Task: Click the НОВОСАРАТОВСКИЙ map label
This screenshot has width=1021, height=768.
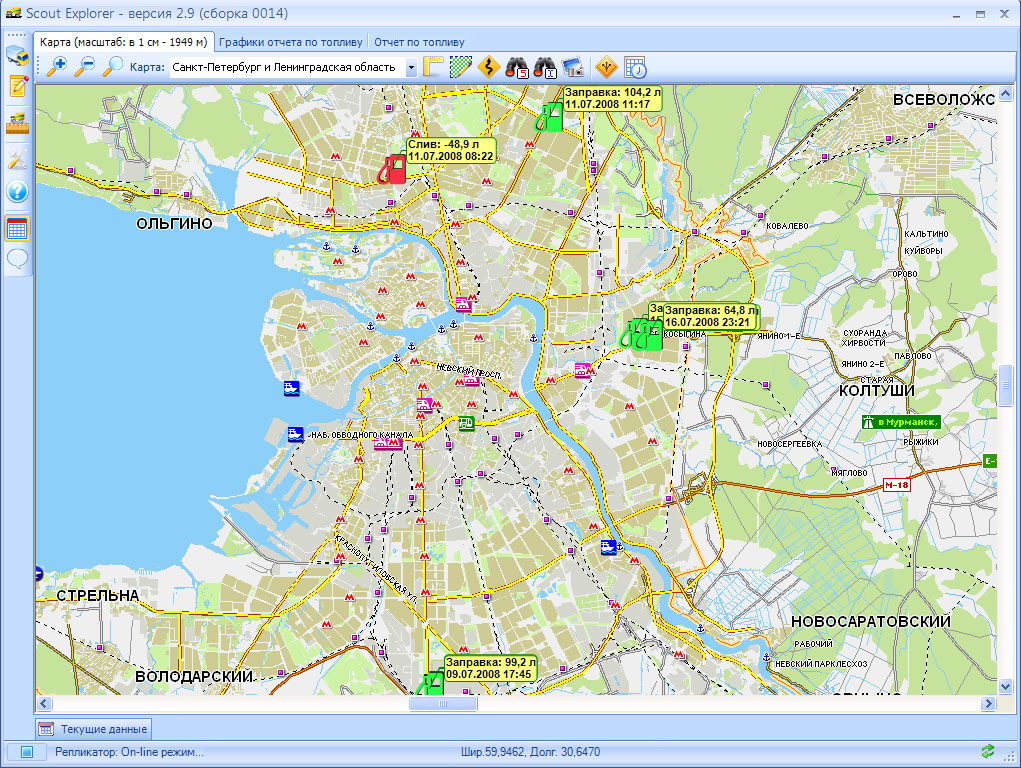Action: coord(871,621)
